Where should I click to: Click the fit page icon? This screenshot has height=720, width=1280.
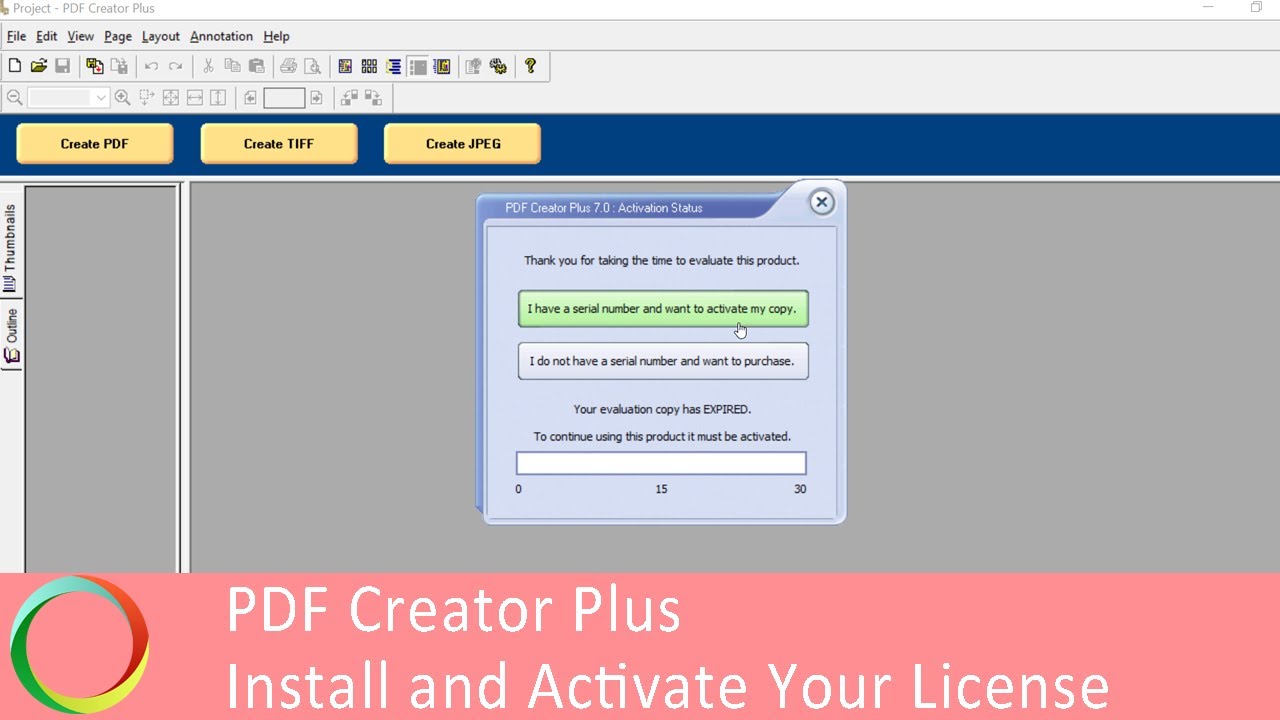[170, 97]
